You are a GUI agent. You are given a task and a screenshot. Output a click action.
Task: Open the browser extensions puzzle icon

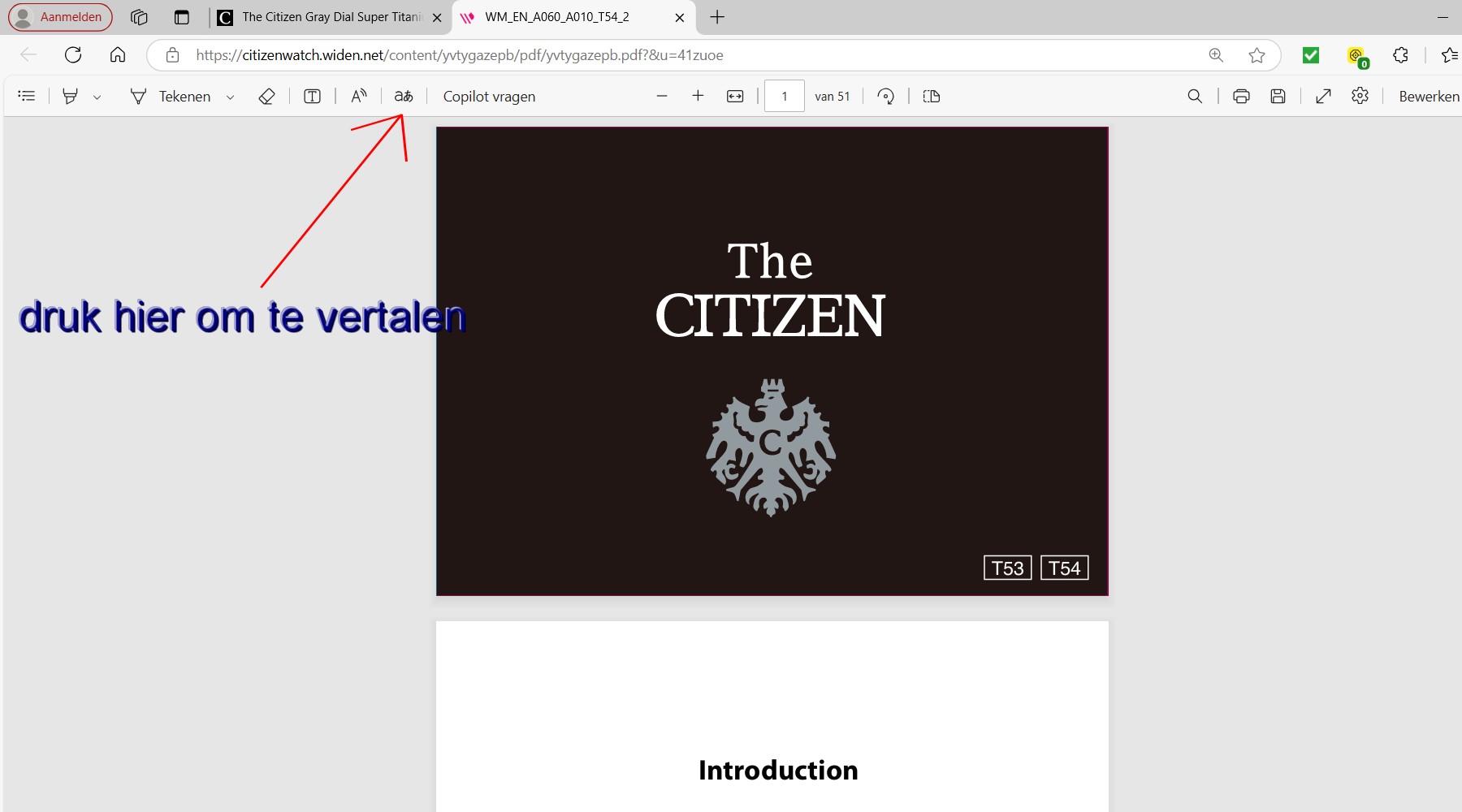pos(1400,55)
